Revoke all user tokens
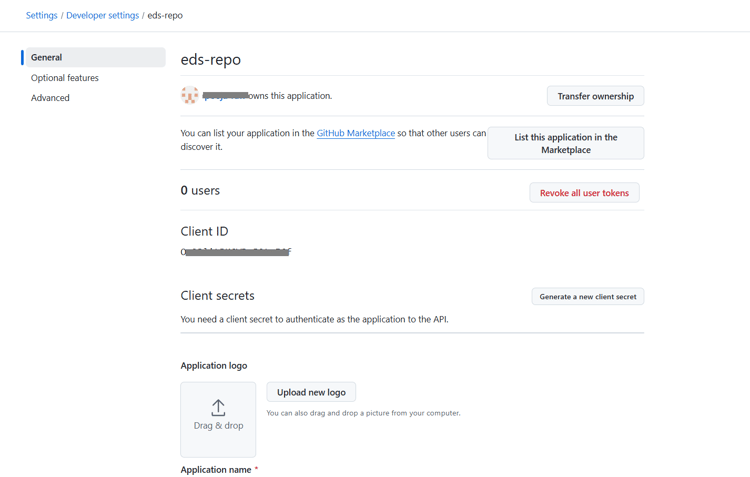Screen dimensions: 750x477 [584, 193]
